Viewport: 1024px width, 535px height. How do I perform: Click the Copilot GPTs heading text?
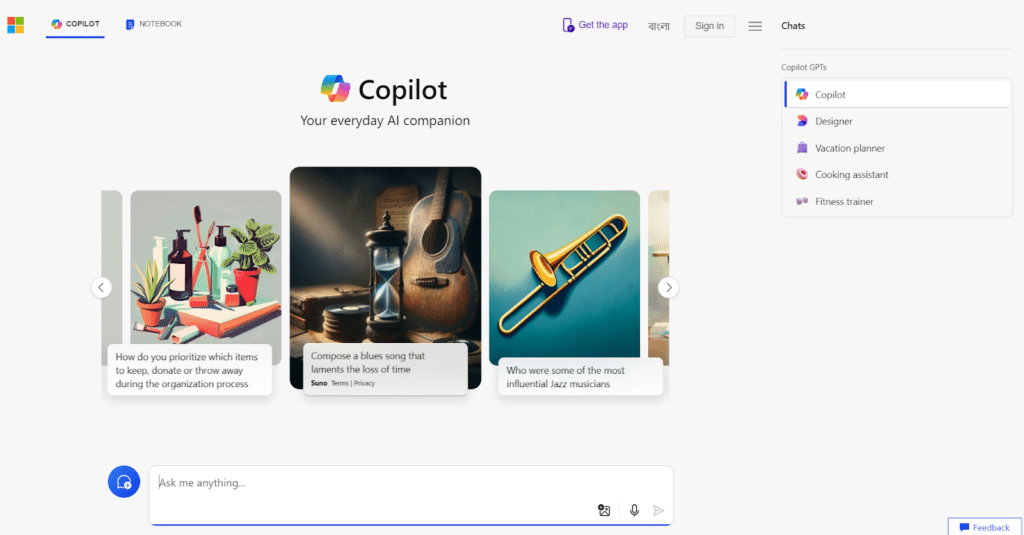pos(804,67)
